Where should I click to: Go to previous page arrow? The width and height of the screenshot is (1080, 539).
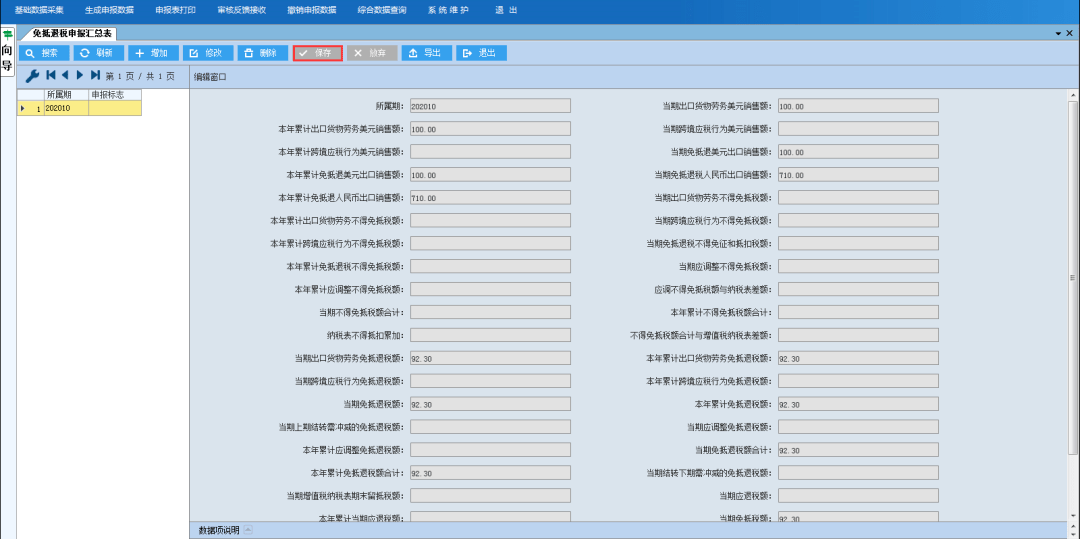tap(65, 75)
